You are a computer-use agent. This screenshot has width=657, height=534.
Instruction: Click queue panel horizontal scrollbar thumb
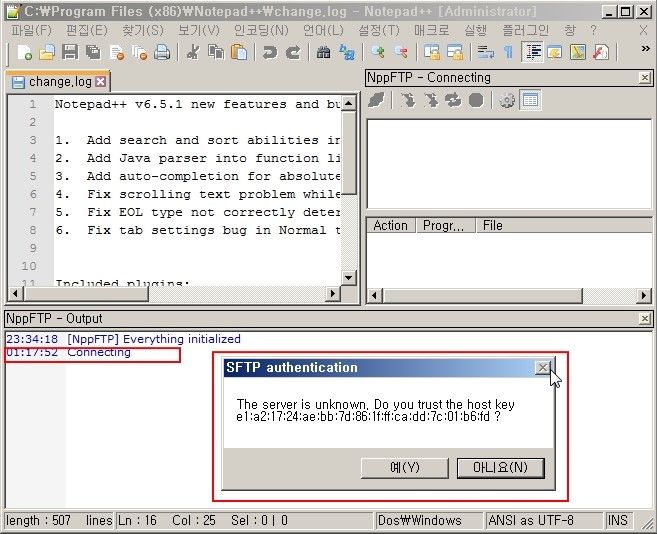(482, 296)
